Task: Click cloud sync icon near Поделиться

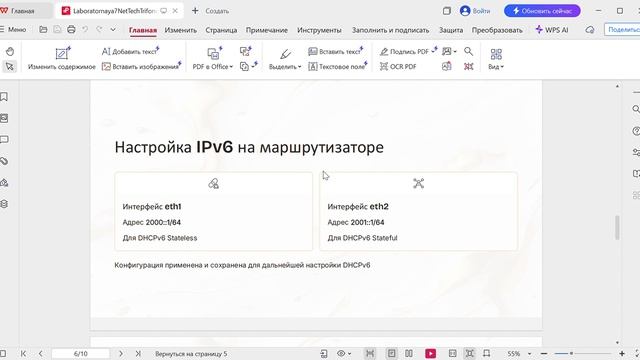Action: (x=590, y=30)
